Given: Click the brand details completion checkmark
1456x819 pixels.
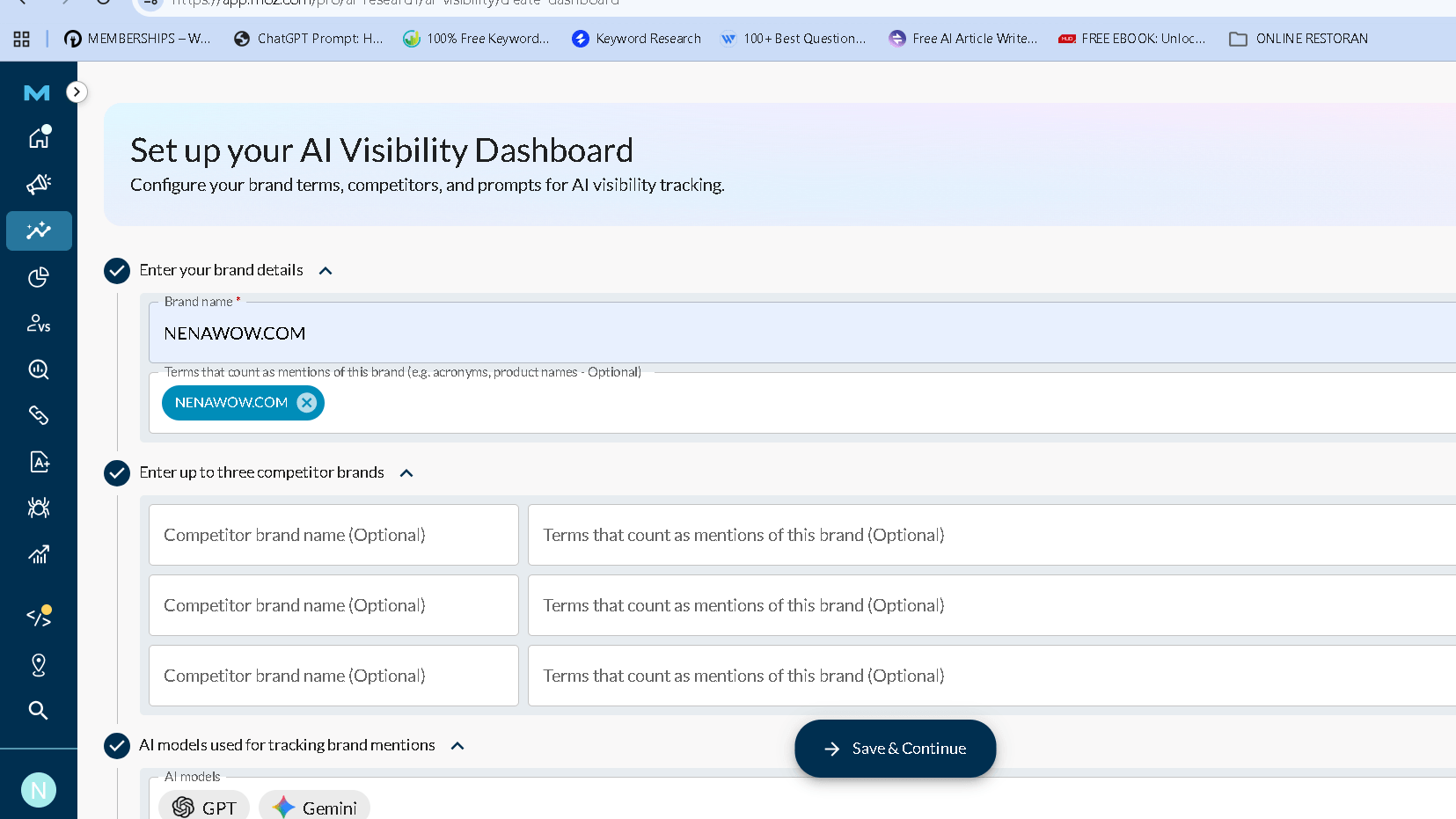Looking at the screenshot, I should tap(117, 271).
